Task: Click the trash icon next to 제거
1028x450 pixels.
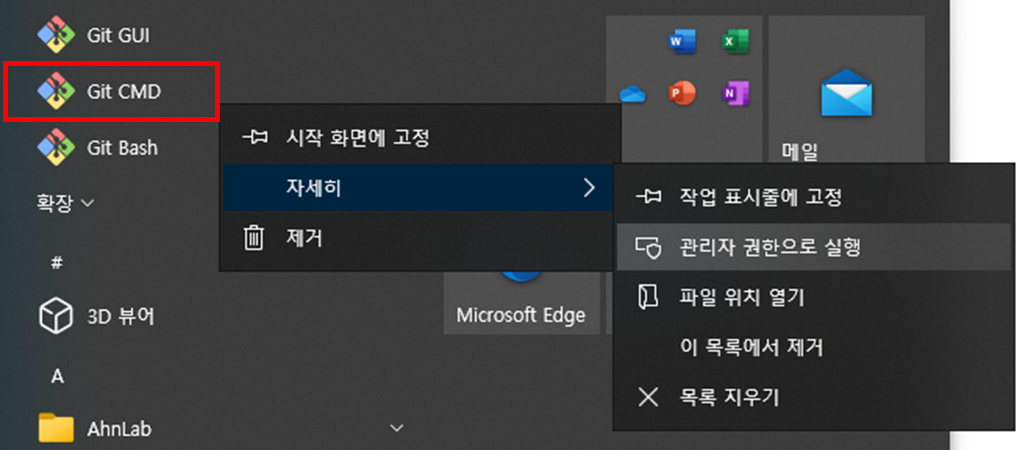Action: pos(253,237)
